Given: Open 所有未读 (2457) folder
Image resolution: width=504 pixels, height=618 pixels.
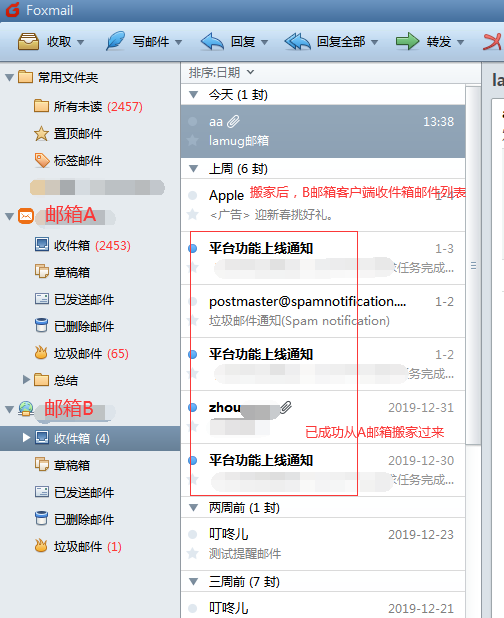Looking at the screenshot, I should tap(88, 106).
